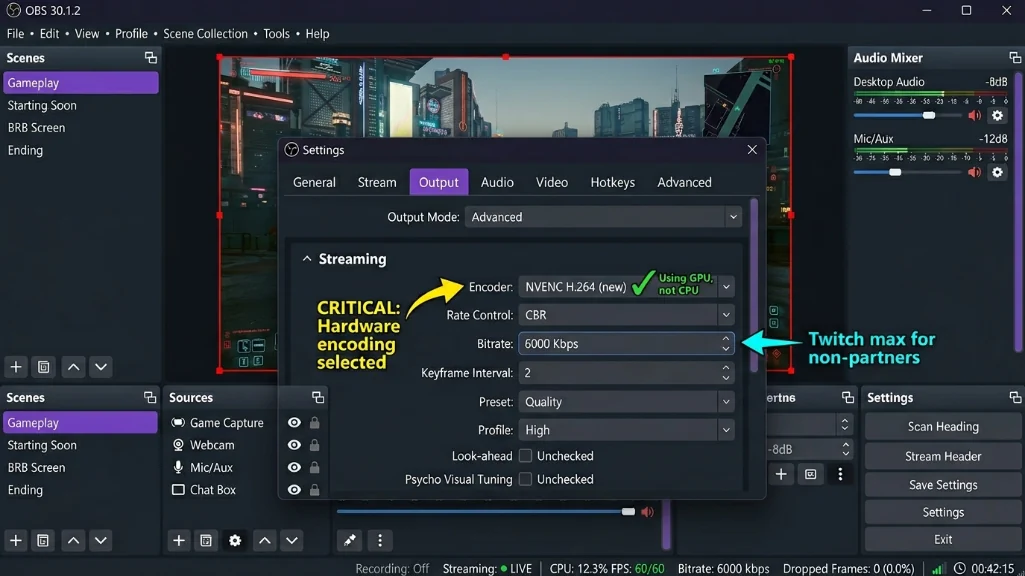Pop out the bottom-right Settings dock
This screenshot has height=576, width=1025.
1015,398
